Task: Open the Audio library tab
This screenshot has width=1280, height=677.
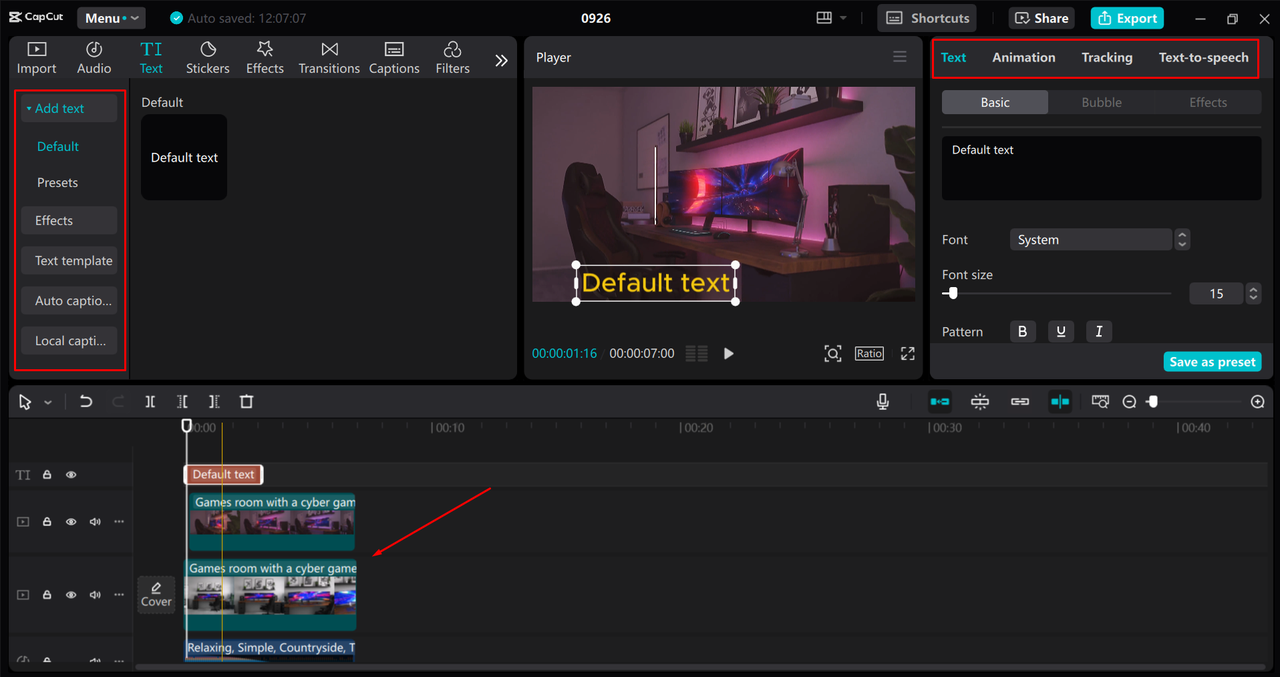Action: coord(94,58)
